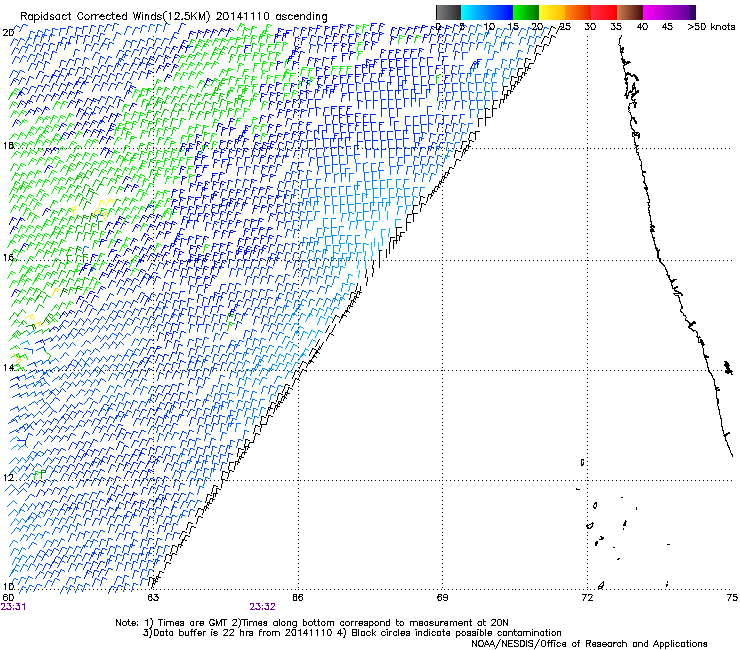The height and width of the screenshot is (650, 740).
Task: Click the longitude label '75'
Action: point(732,598)
